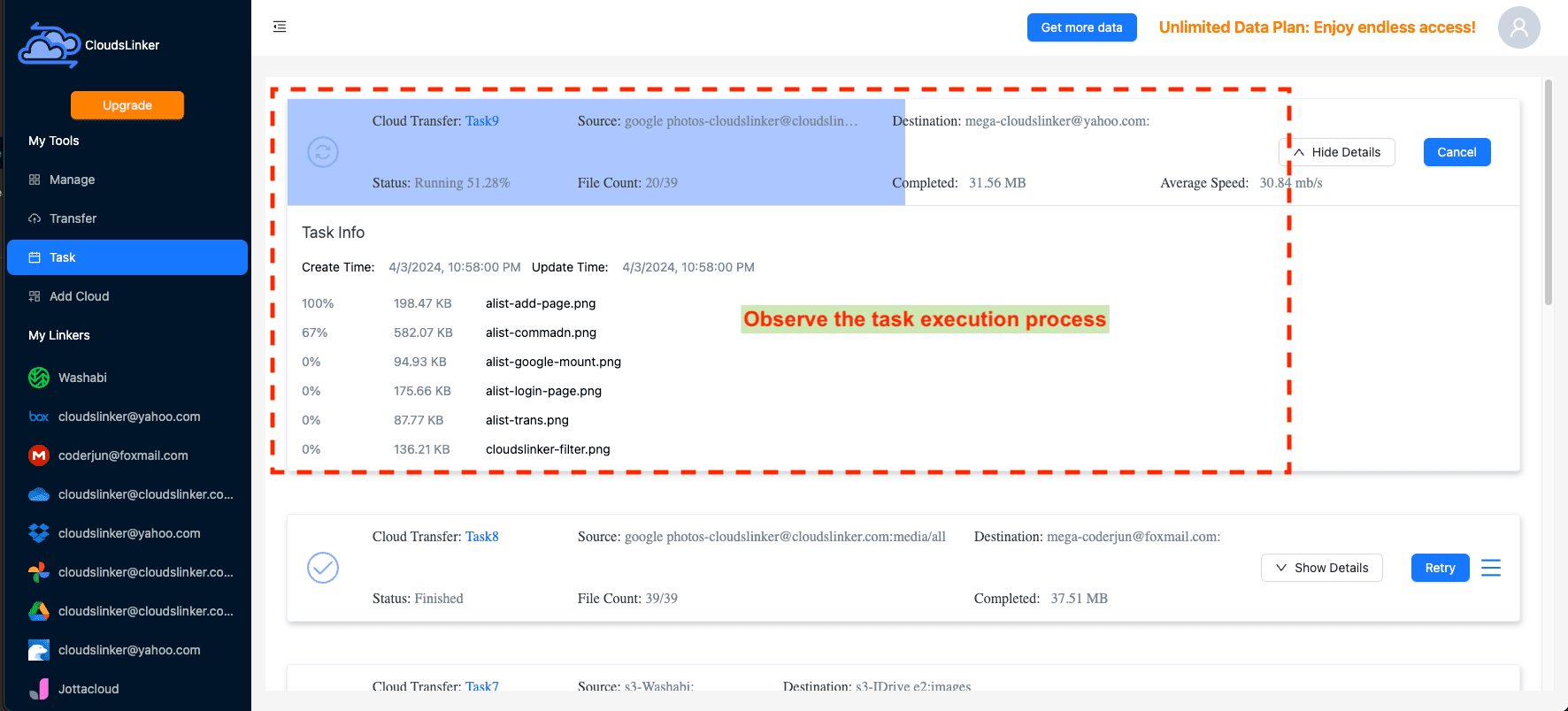Open Manage in sidebar
The width and height of the screenshot is (1568, 711).
[x=127, y=180]
